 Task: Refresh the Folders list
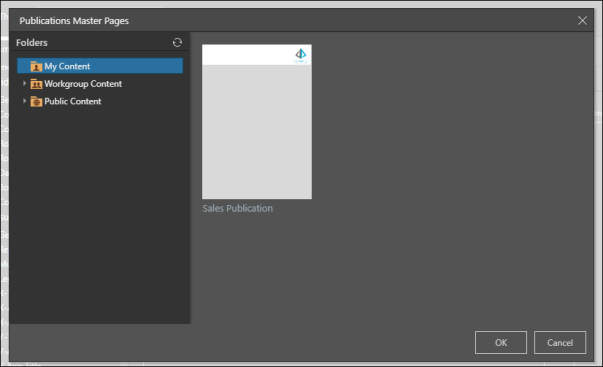(x=177, y=42)
